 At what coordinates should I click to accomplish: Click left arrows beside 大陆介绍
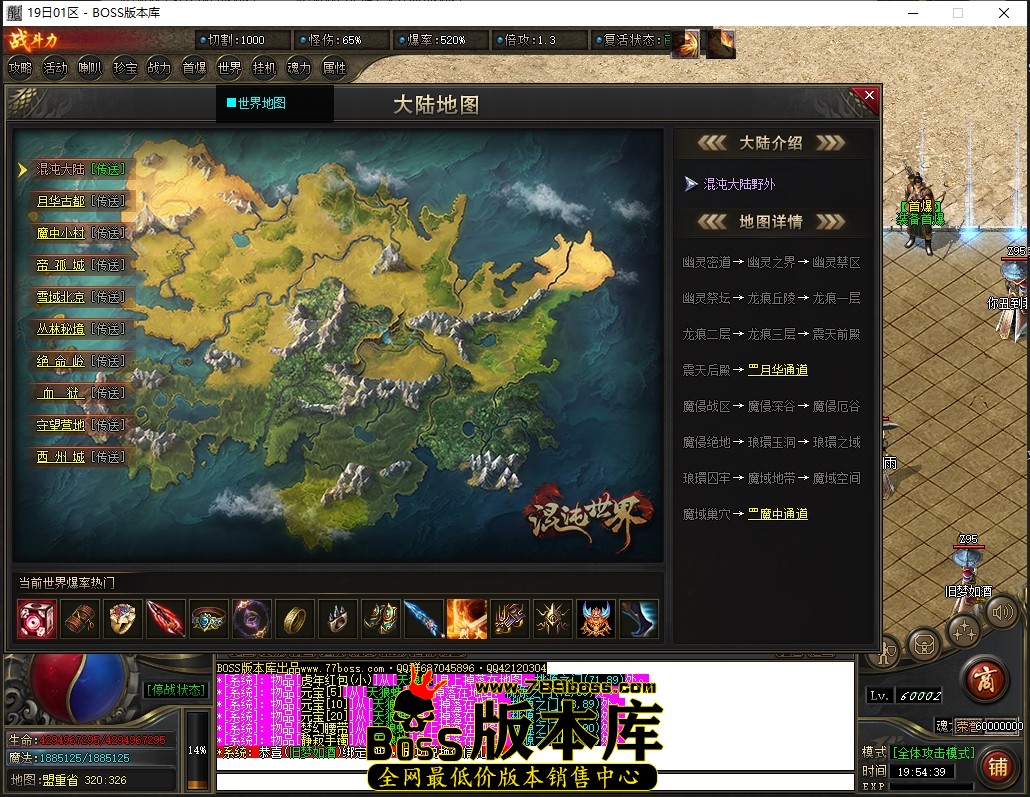(712, 143)
